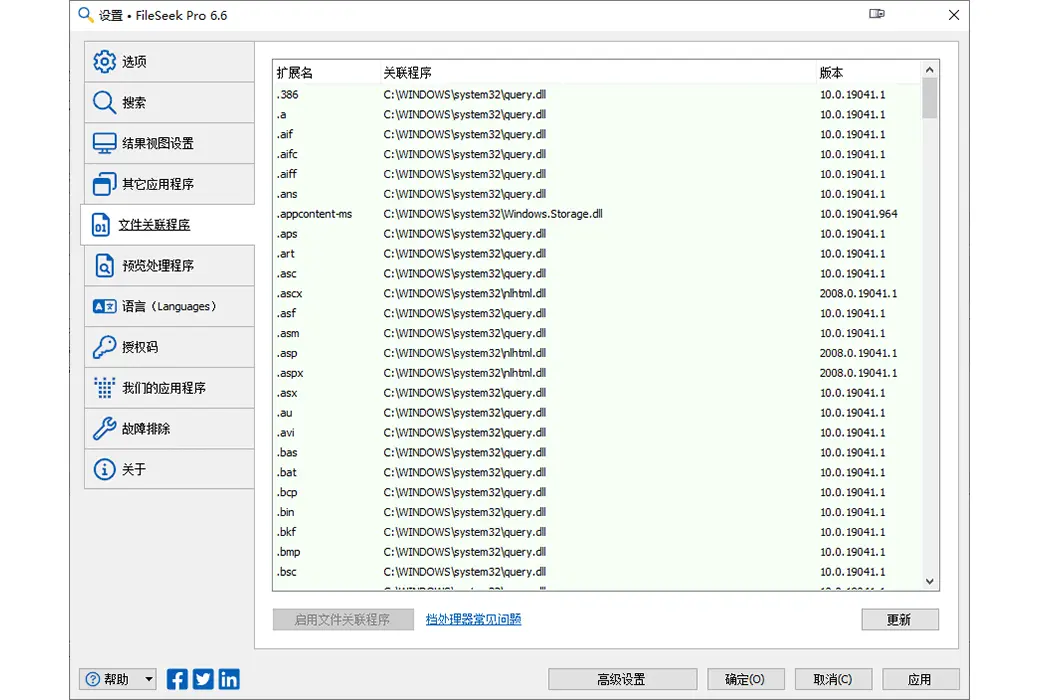
Task: Select the .asf extension row
Action: 597,313
